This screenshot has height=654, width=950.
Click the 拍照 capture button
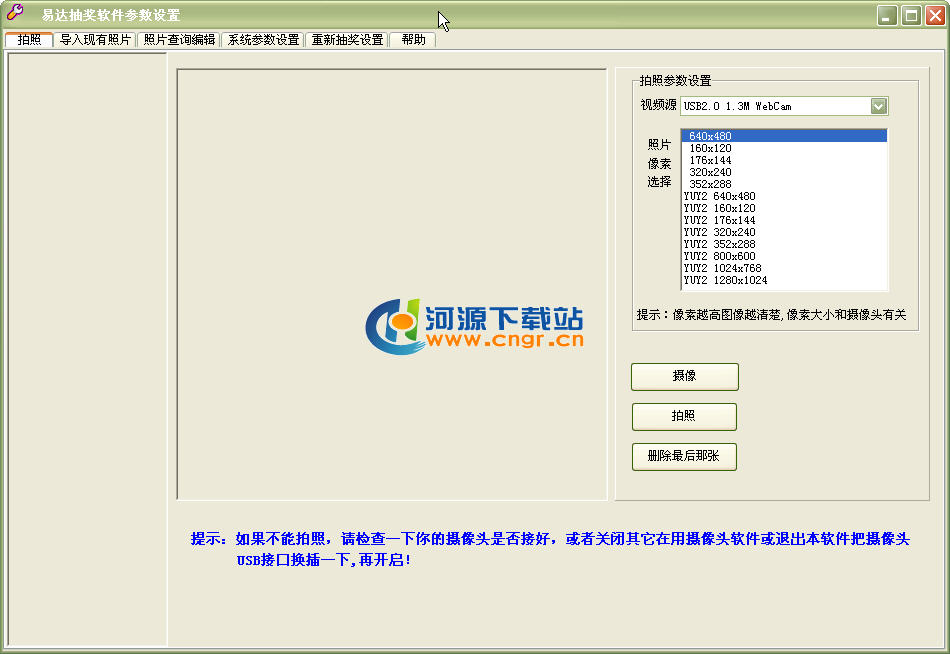tap(684, 416)
